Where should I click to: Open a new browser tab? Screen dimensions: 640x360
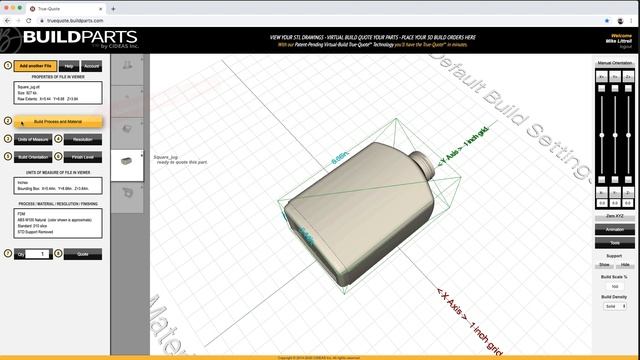coord(113,9)
